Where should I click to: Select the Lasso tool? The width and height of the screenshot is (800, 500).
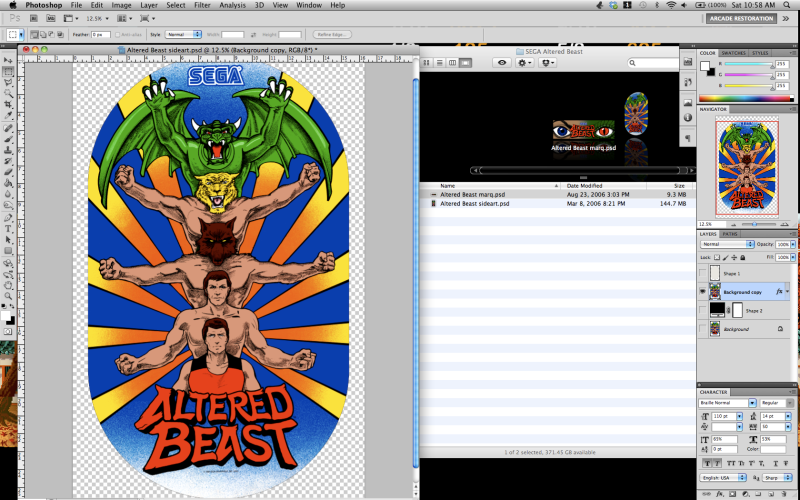8,85
